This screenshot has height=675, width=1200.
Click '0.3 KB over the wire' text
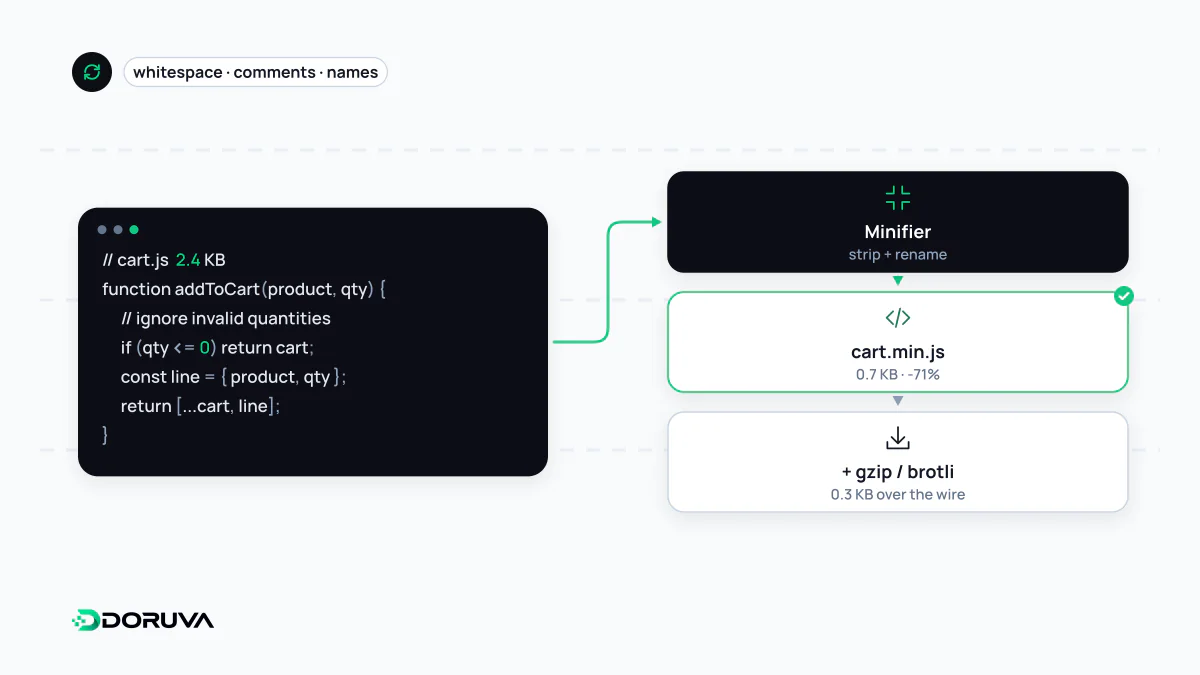[898, 494]
